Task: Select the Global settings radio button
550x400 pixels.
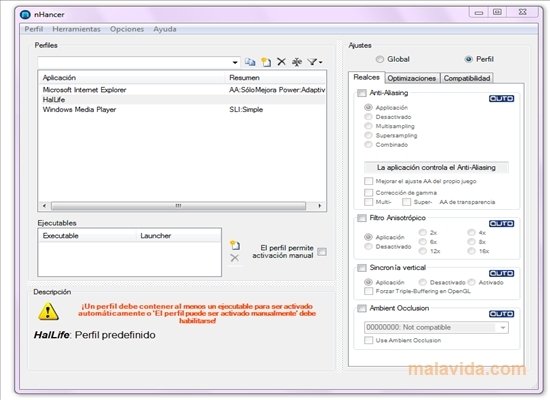Action: click(380, 59)
